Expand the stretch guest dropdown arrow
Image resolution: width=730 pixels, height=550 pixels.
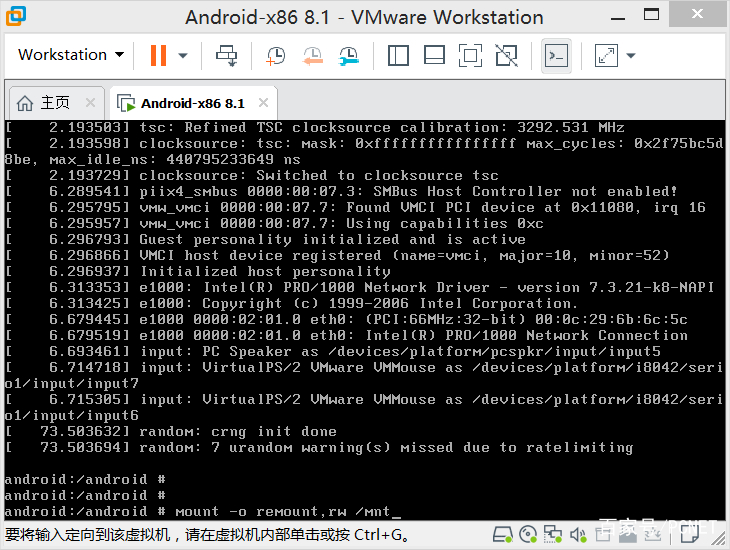[631, 56]
